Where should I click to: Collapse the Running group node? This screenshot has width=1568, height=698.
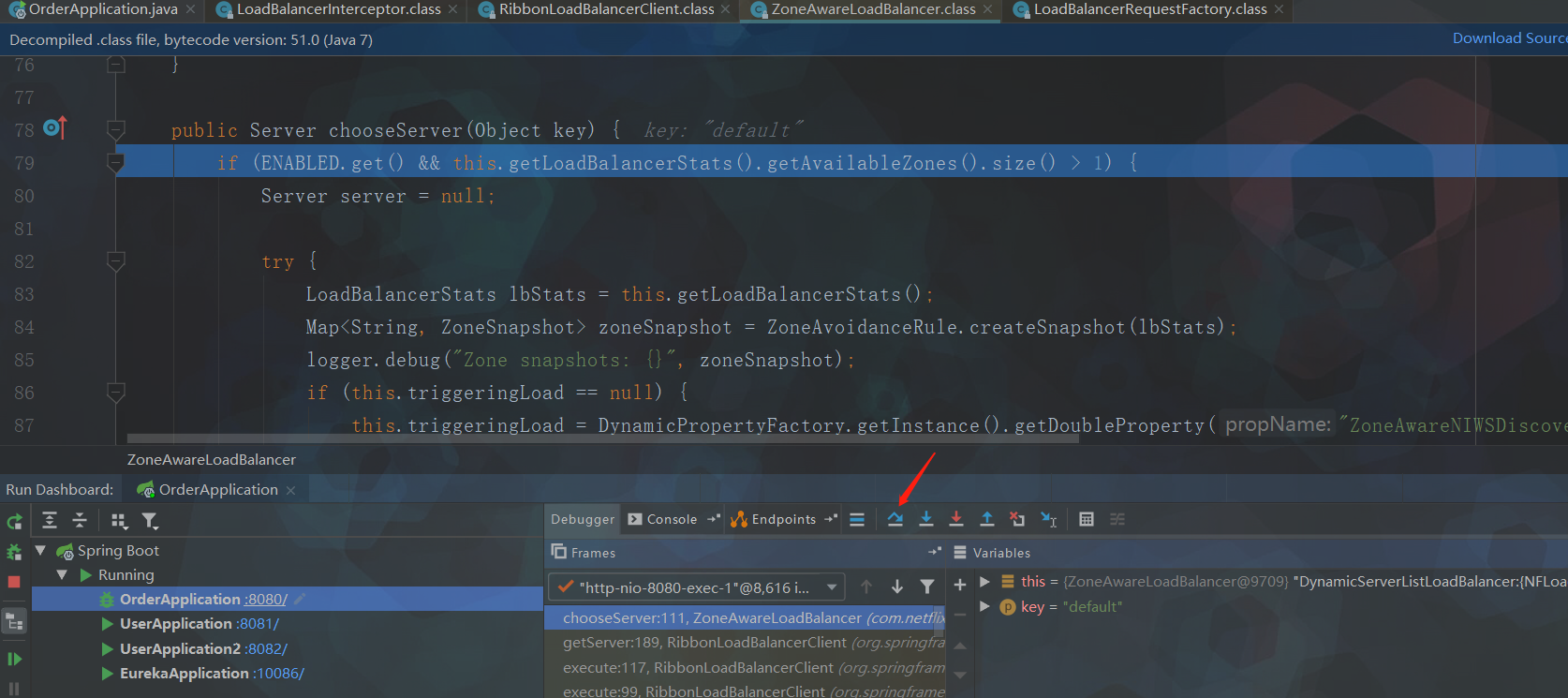click(62, 574)
